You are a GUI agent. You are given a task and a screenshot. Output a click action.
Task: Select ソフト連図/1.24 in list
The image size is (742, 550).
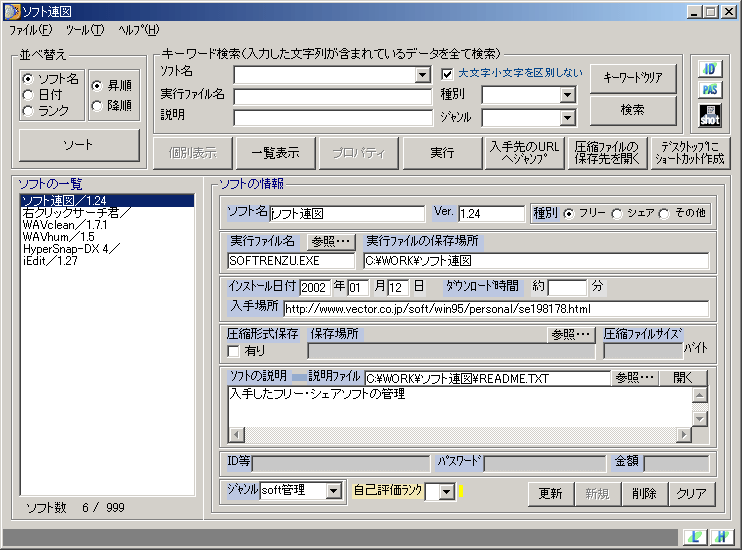click(107, 201)
